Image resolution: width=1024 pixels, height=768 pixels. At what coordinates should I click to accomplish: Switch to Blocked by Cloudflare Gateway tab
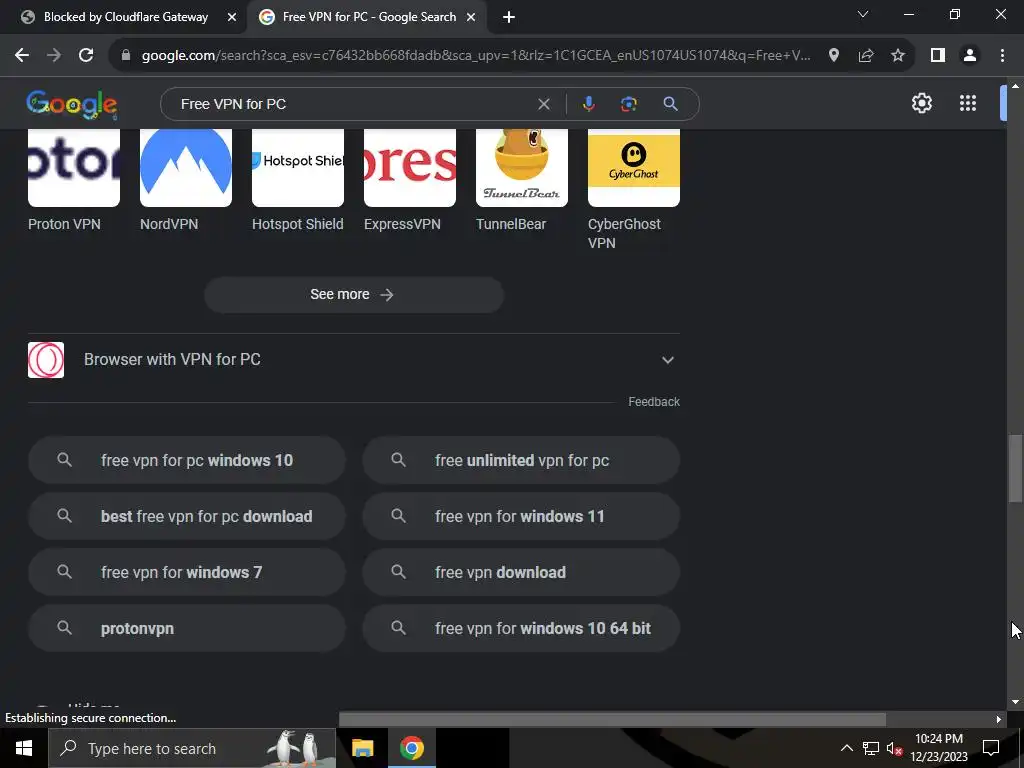[x=124, y=18]
